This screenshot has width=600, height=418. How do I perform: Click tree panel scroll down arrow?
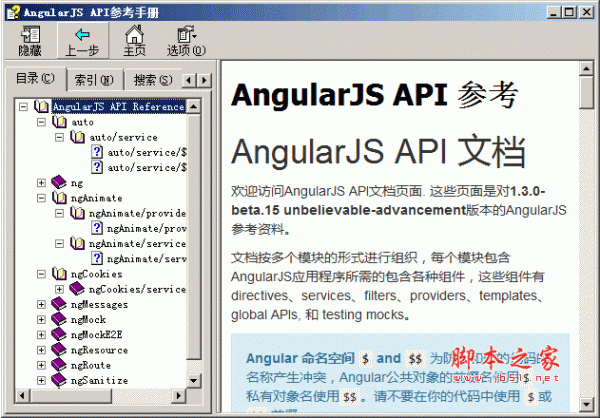click(194, 380)
